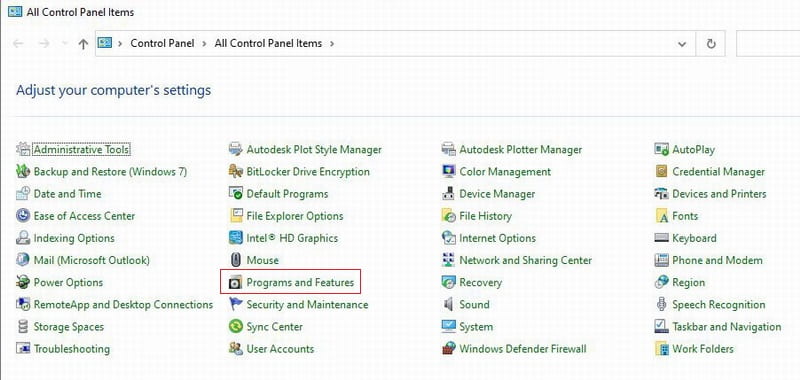Click the forward navigation arrow
This screenshot has height=380, width=800.
44,44
